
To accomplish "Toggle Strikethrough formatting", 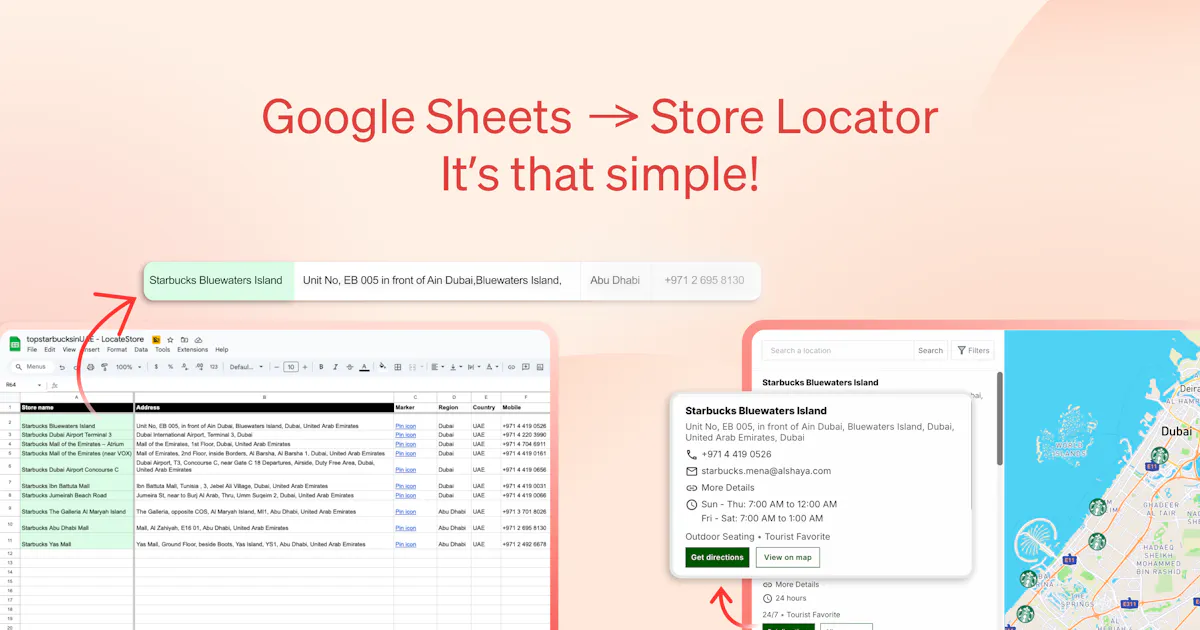I will (x=350, y=367).
